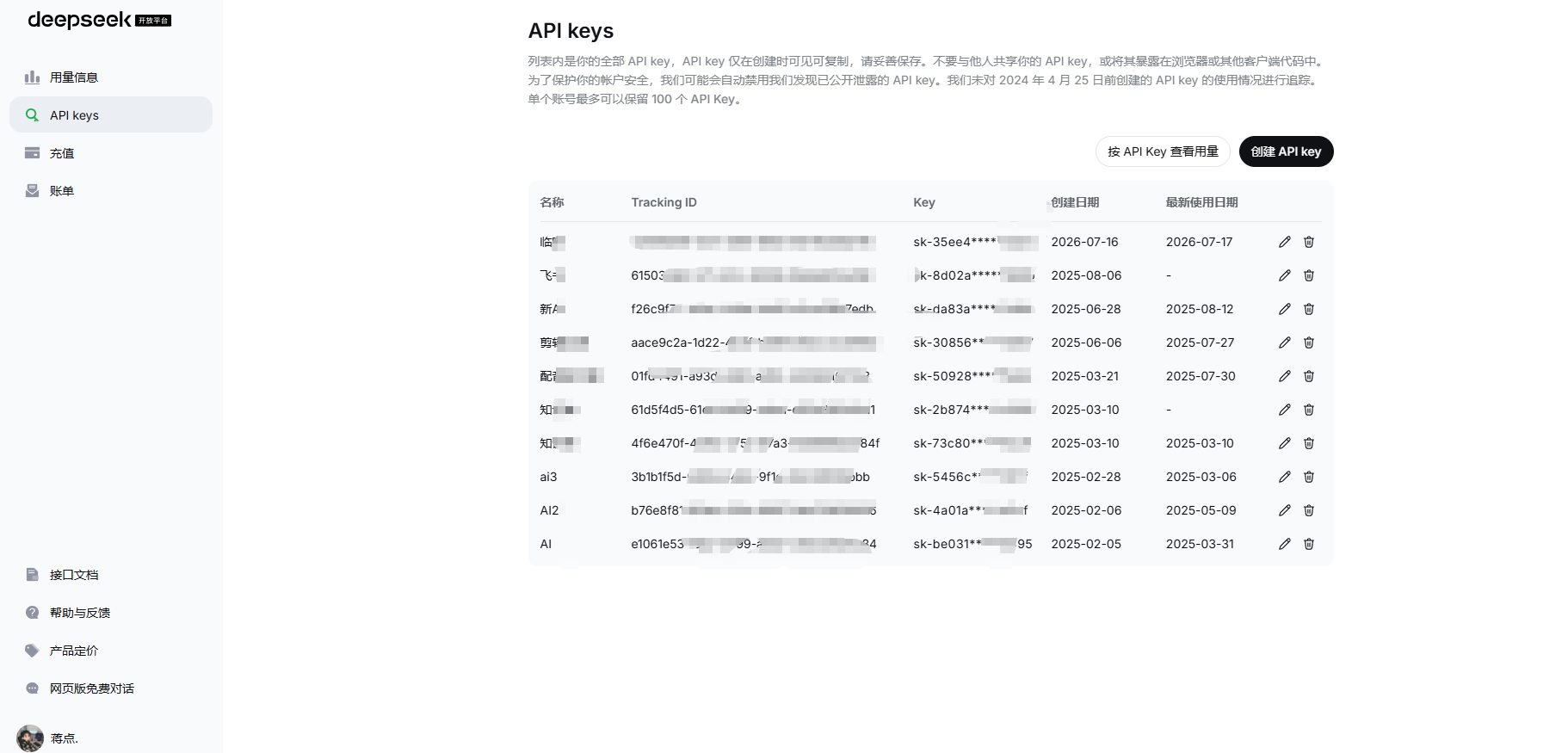Open 用量信息 usage page
The width and height of the screenshot is (1568, 753).
coord(110,77)
